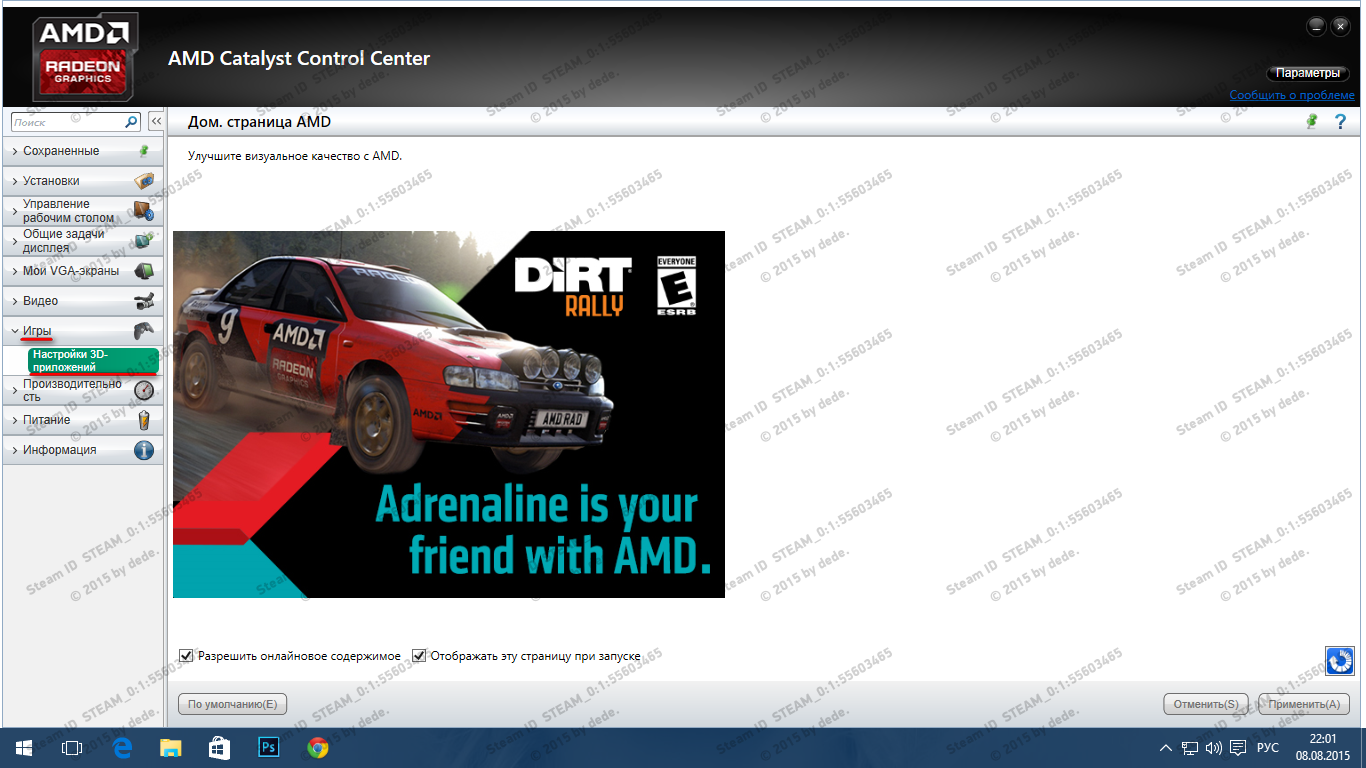The image size is (1366, 768).
Task: Click the Параметры button
Action: pyautogui.click(x=1308, y=73)
